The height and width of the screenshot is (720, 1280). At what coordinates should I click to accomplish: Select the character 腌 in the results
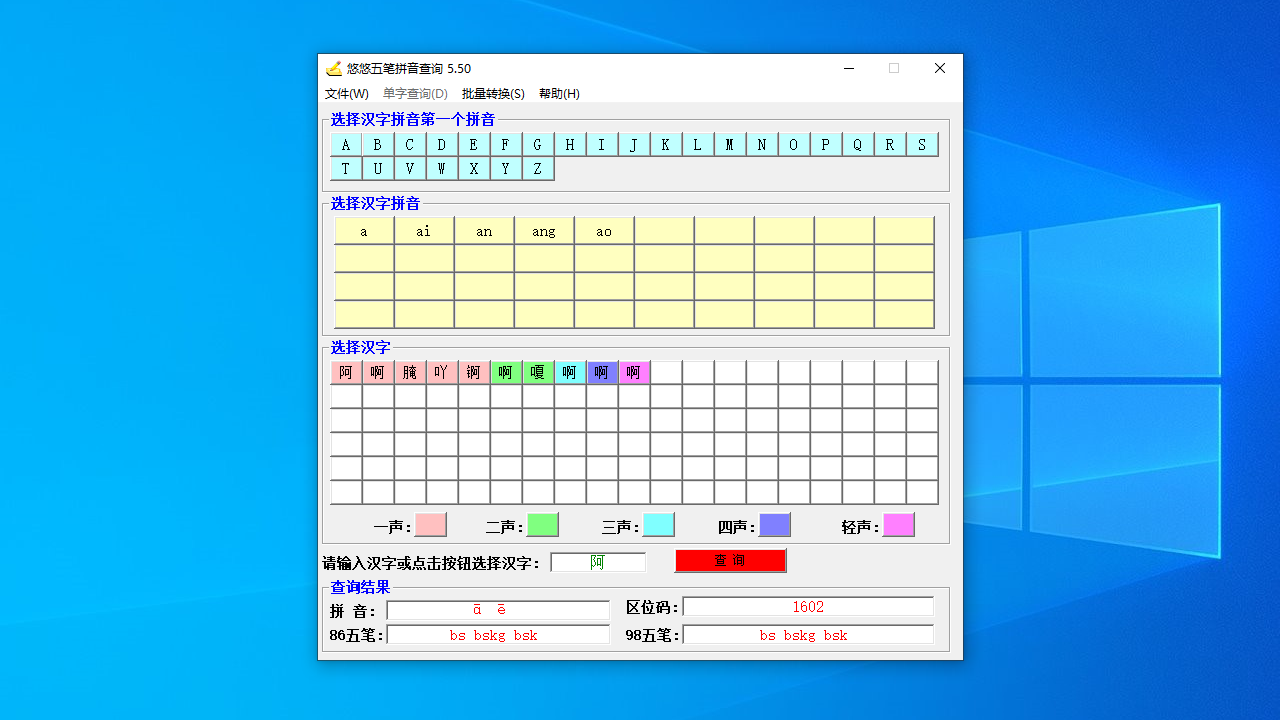[409, 371]
